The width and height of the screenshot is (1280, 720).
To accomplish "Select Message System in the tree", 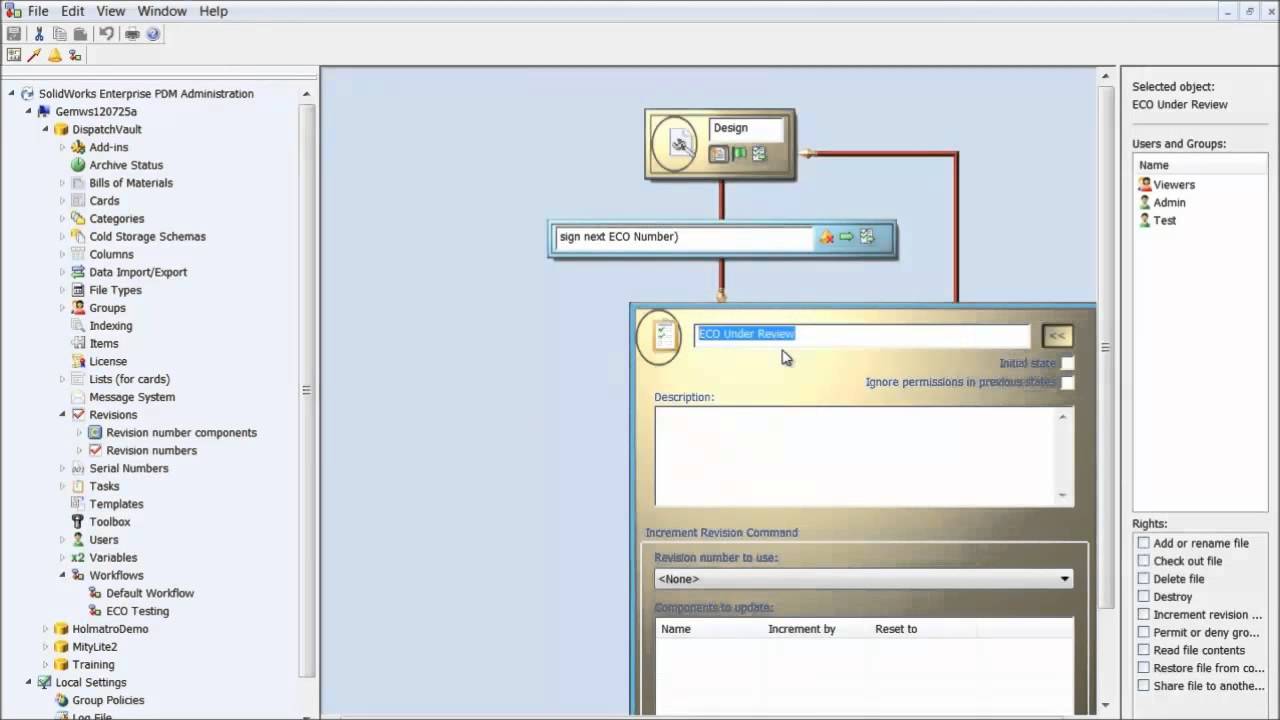I will point(132,397).
